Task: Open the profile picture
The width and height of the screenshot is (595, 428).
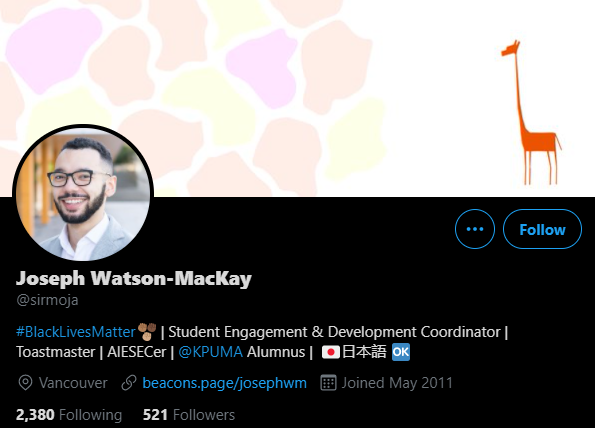Action: 83,194
